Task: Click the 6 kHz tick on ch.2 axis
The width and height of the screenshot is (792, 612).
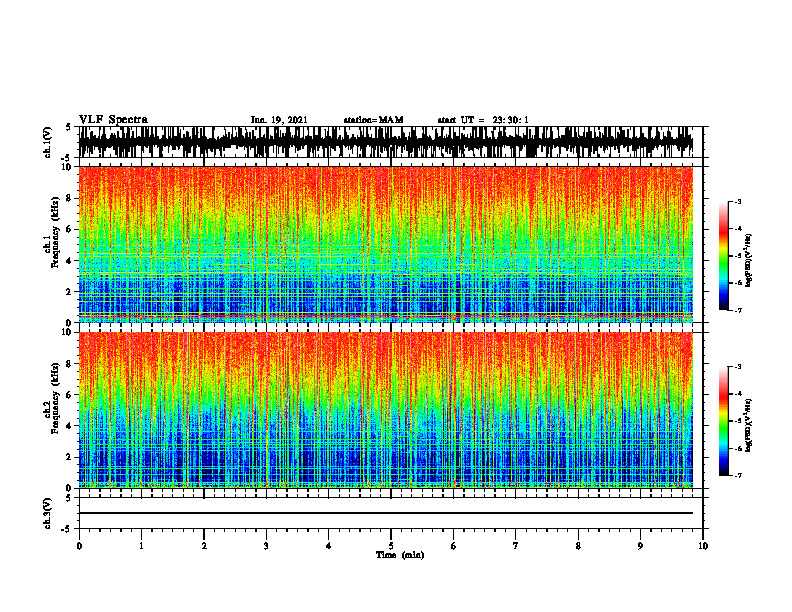Action: tap(69, 395)
